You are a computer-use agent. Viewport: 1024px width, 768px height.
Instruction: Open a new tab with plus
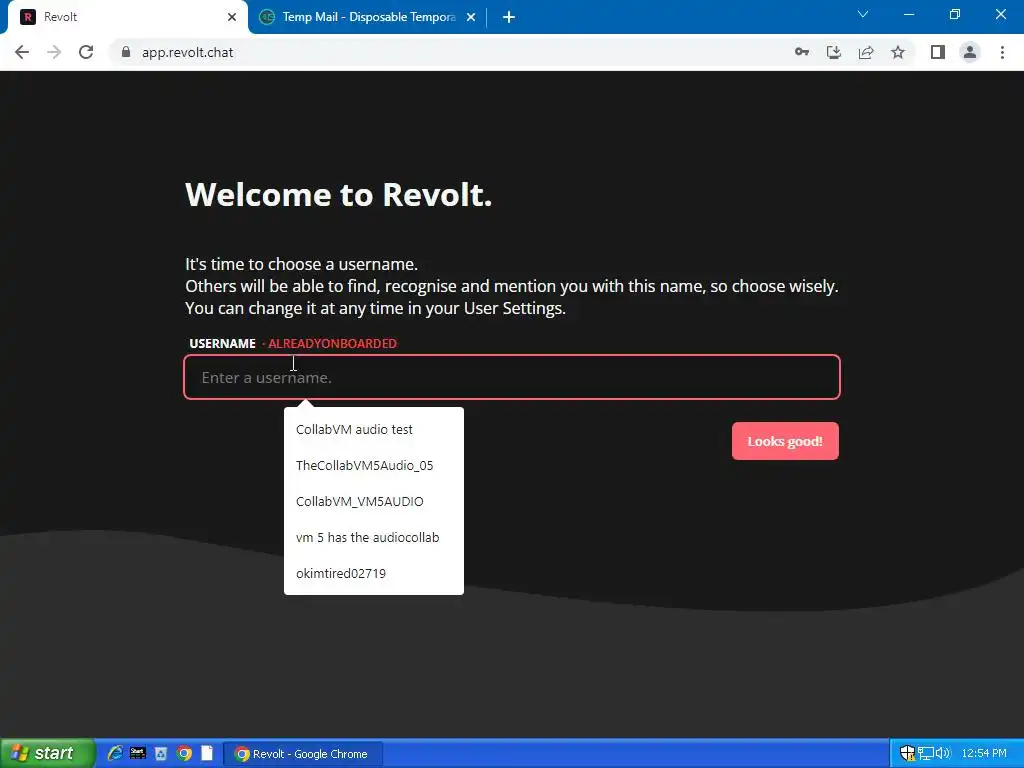pyautogui.click(x=509, y=17)
